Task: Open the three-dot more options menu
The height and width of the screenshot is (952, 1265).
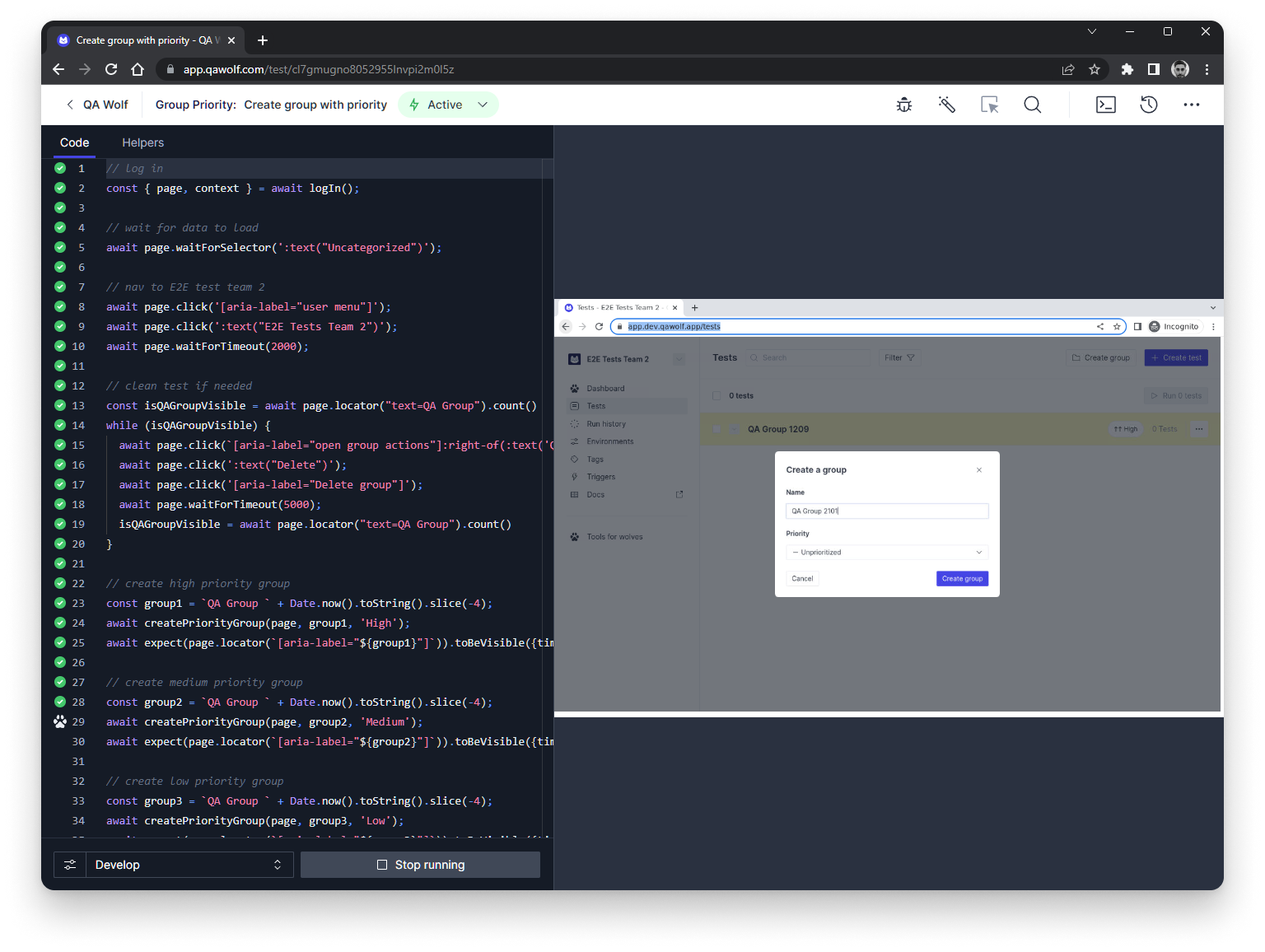Action: 1192,105
